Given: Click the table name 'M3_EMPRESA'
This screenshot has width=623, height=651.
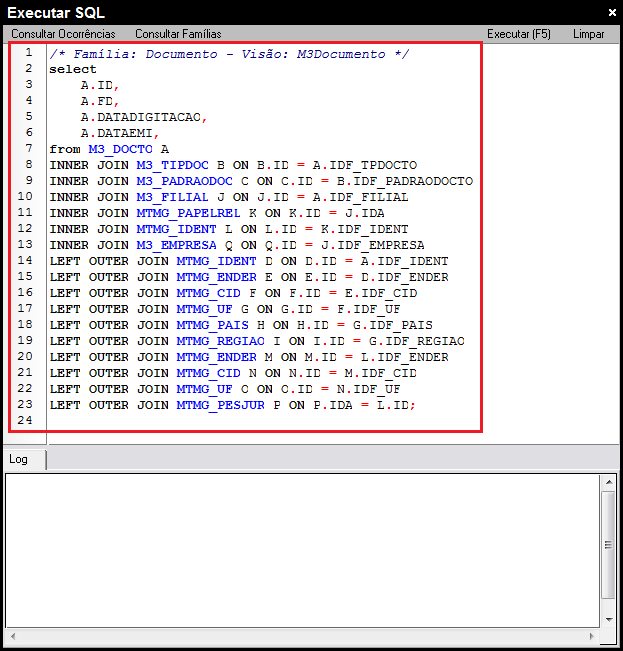Looking at the screenshot, I should [x=176, y=245].
